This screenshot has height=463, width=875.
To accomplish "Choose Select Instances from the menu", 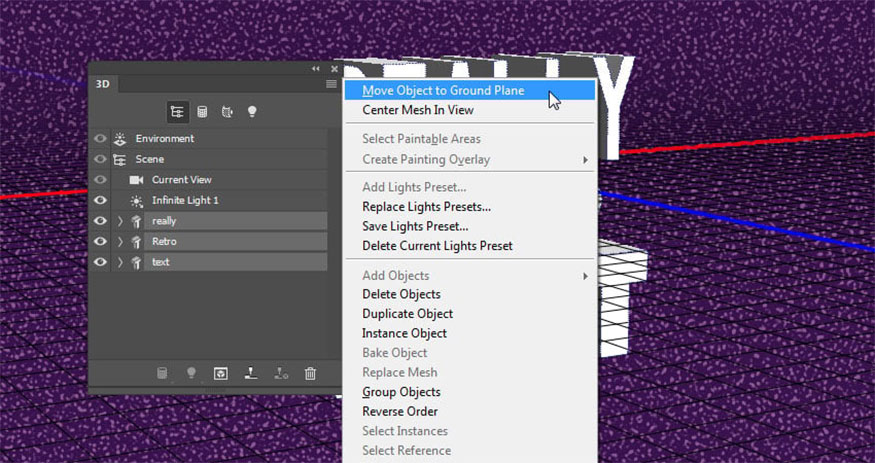I will (470, 431).
